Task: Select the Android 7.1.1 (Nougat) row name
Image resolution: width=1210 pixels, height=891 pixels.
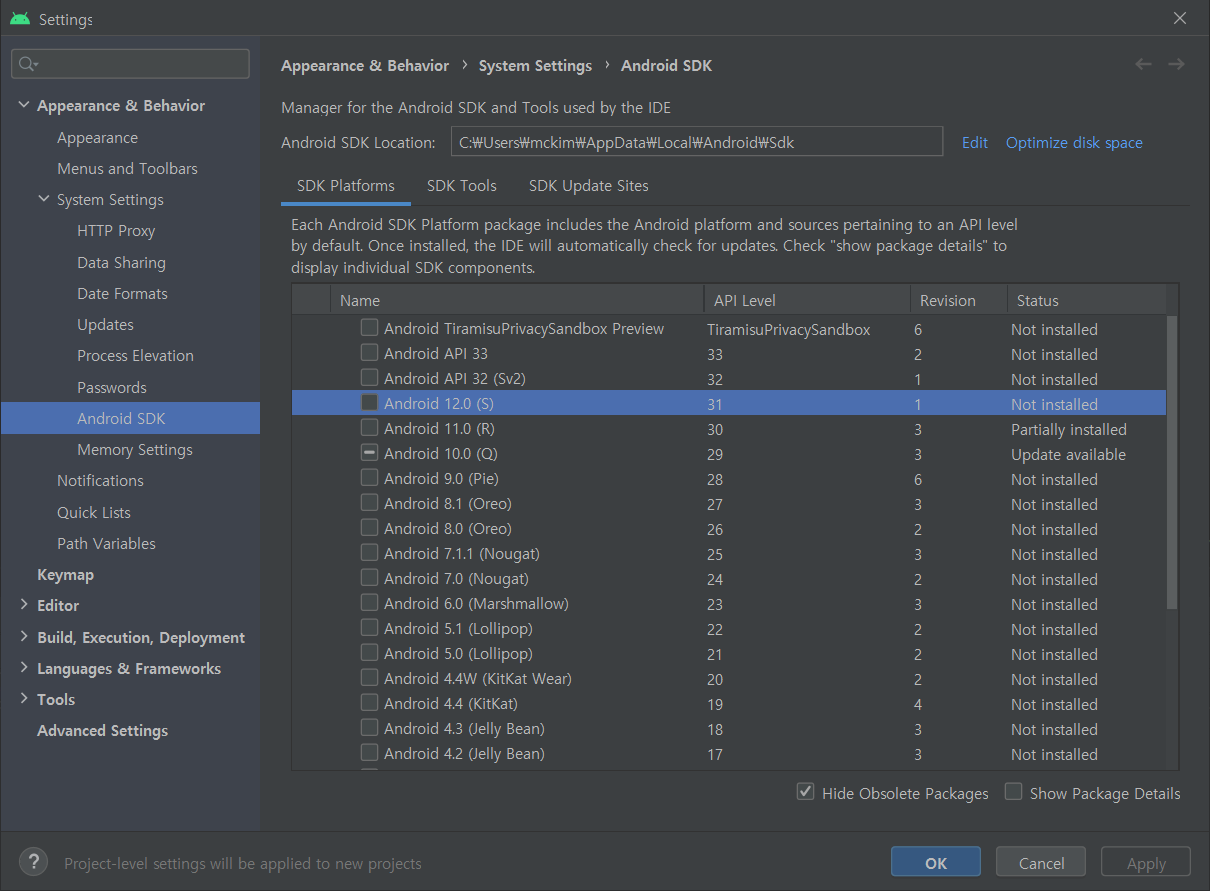Action: (461, 553)
